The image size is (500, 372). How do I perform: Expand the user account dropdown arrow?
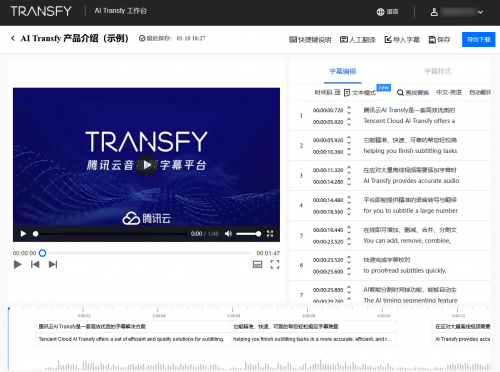tap(480, 12)
